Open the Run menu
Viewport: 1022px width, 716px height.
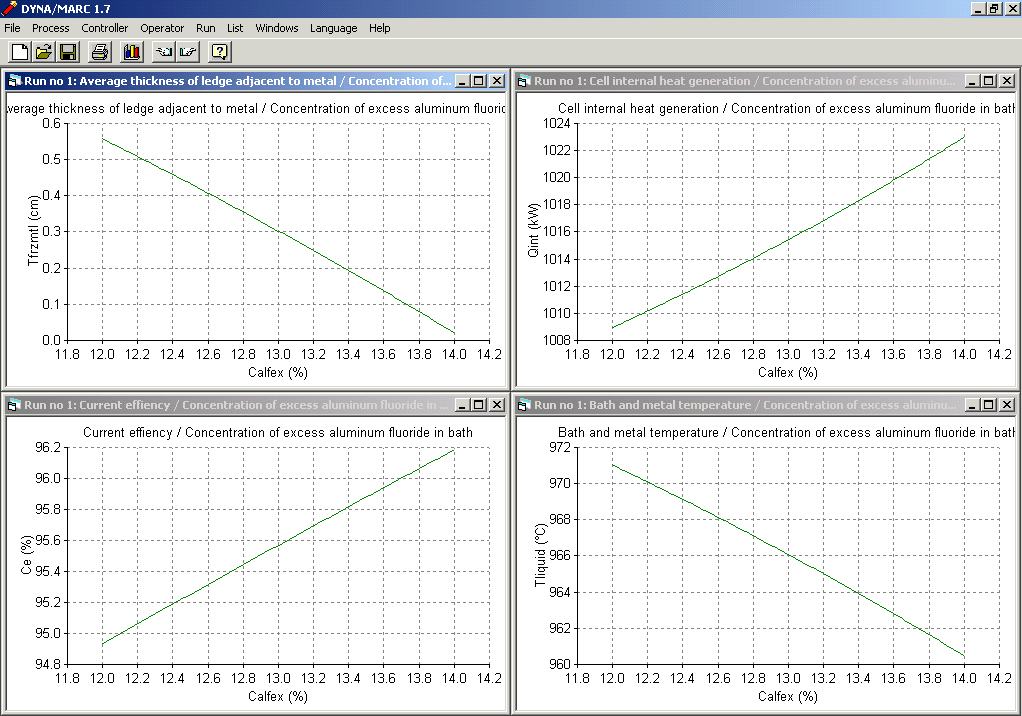206,28
